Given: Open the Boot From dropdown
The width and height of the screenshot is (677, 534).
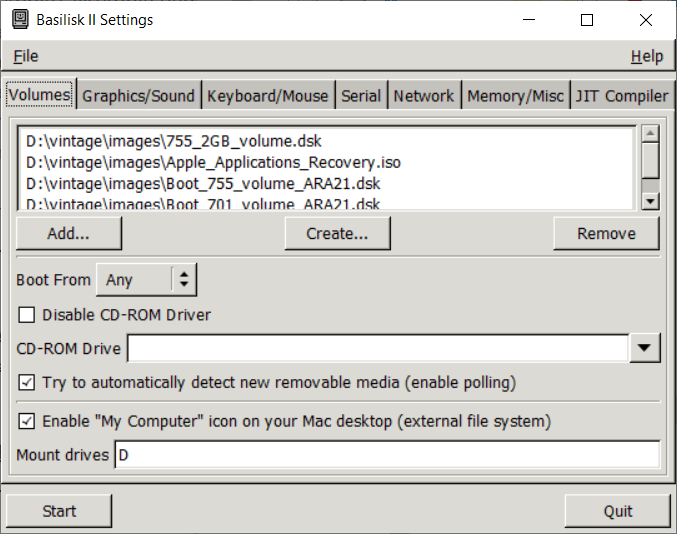Looking at the screenshot, I should click(x=146, y=280).
